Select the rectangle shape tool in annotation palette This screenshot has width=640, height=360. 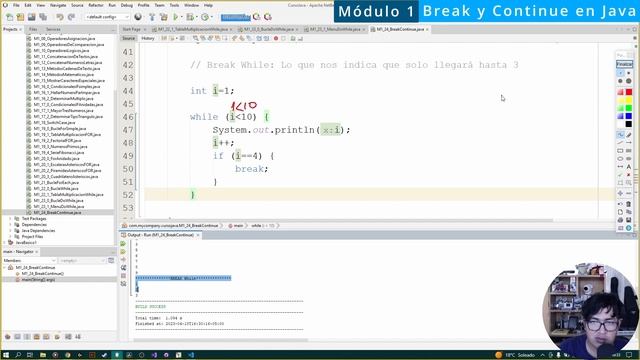620,151
